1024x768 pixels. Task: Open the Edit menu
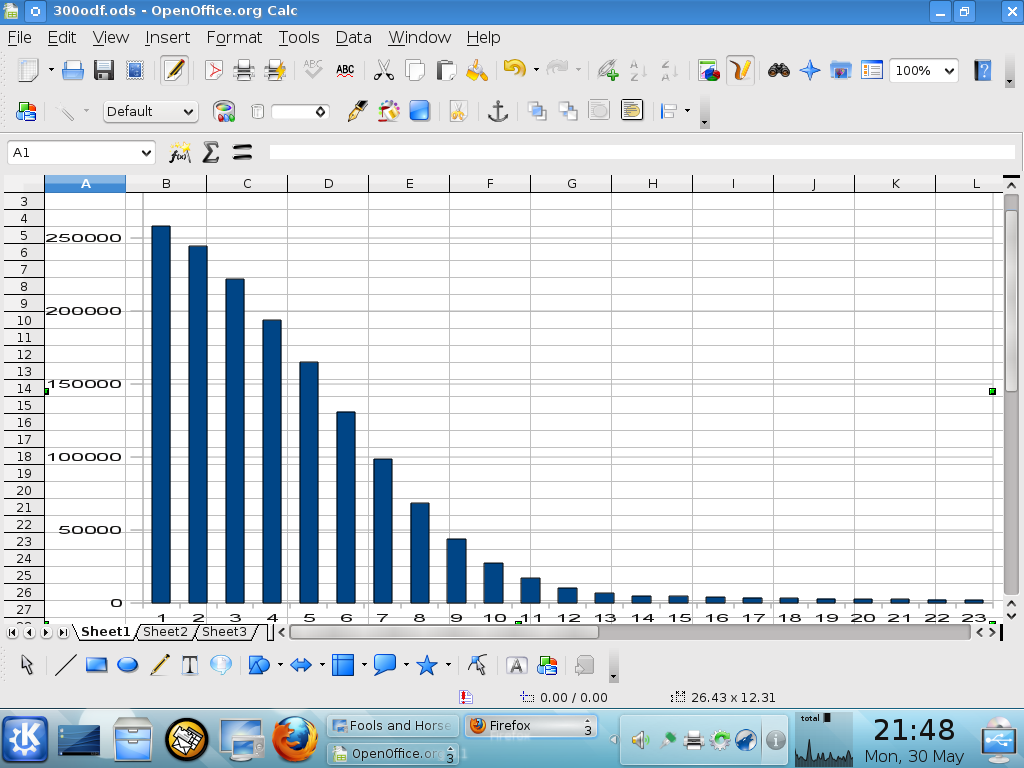pos(62,38)
